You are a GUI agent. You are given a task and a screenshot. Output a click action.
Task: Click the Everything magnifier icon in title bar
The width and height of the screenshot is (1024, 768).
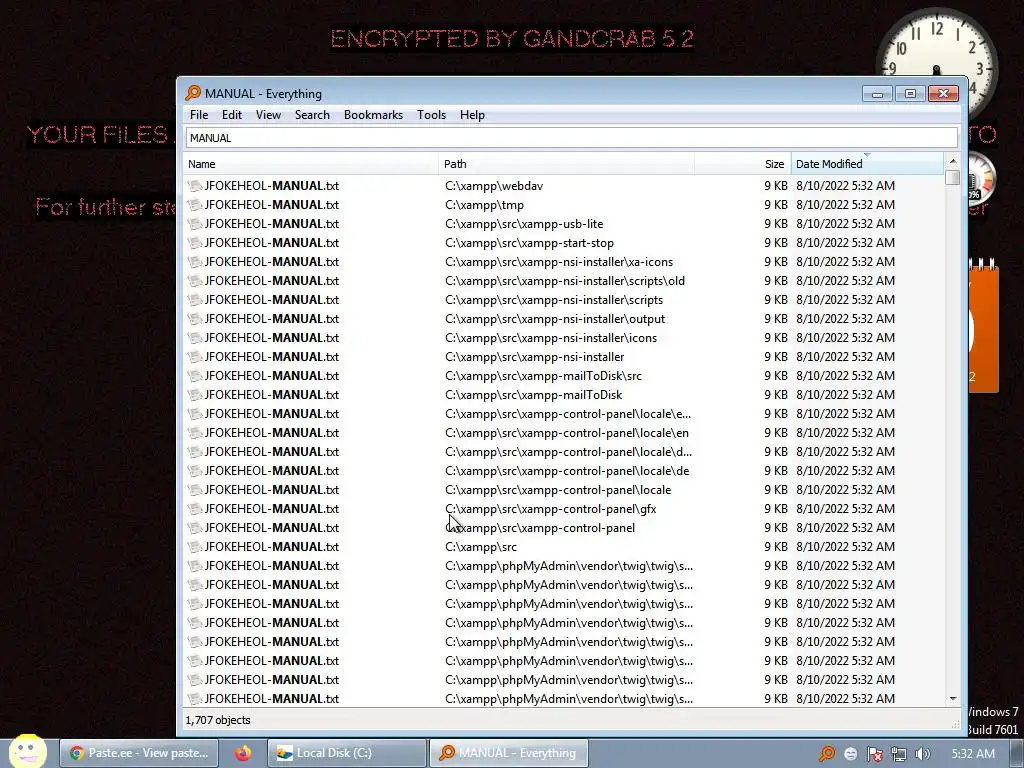point(193,93)
